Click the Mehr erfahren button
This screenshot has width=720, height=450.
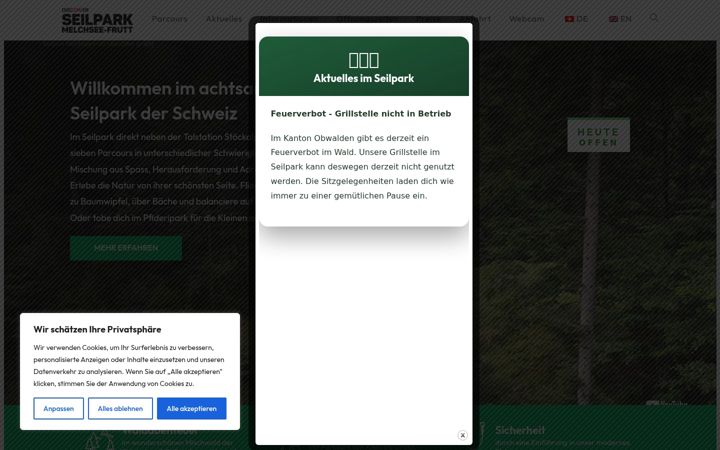pyautogui.click(x=126, y=248)
